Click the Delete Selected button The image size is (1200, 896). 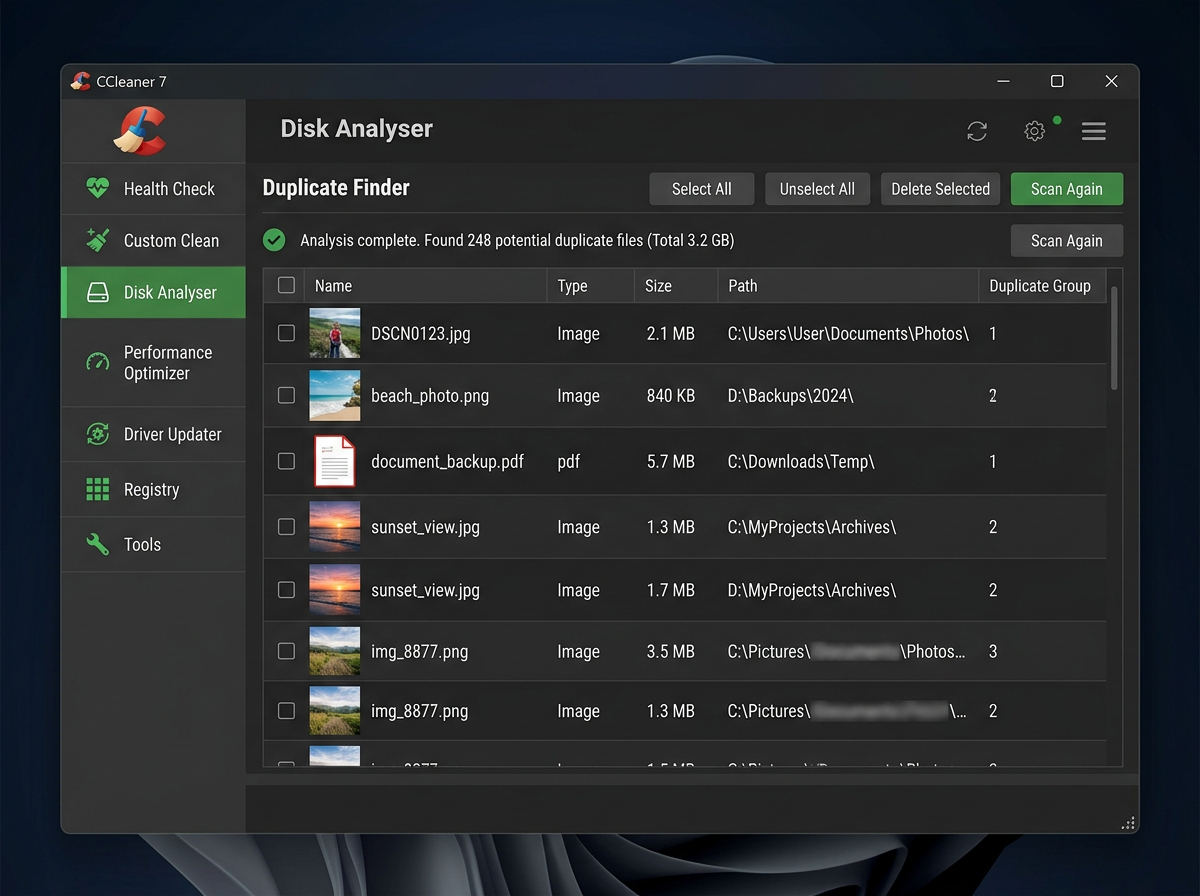coord(940,189)
